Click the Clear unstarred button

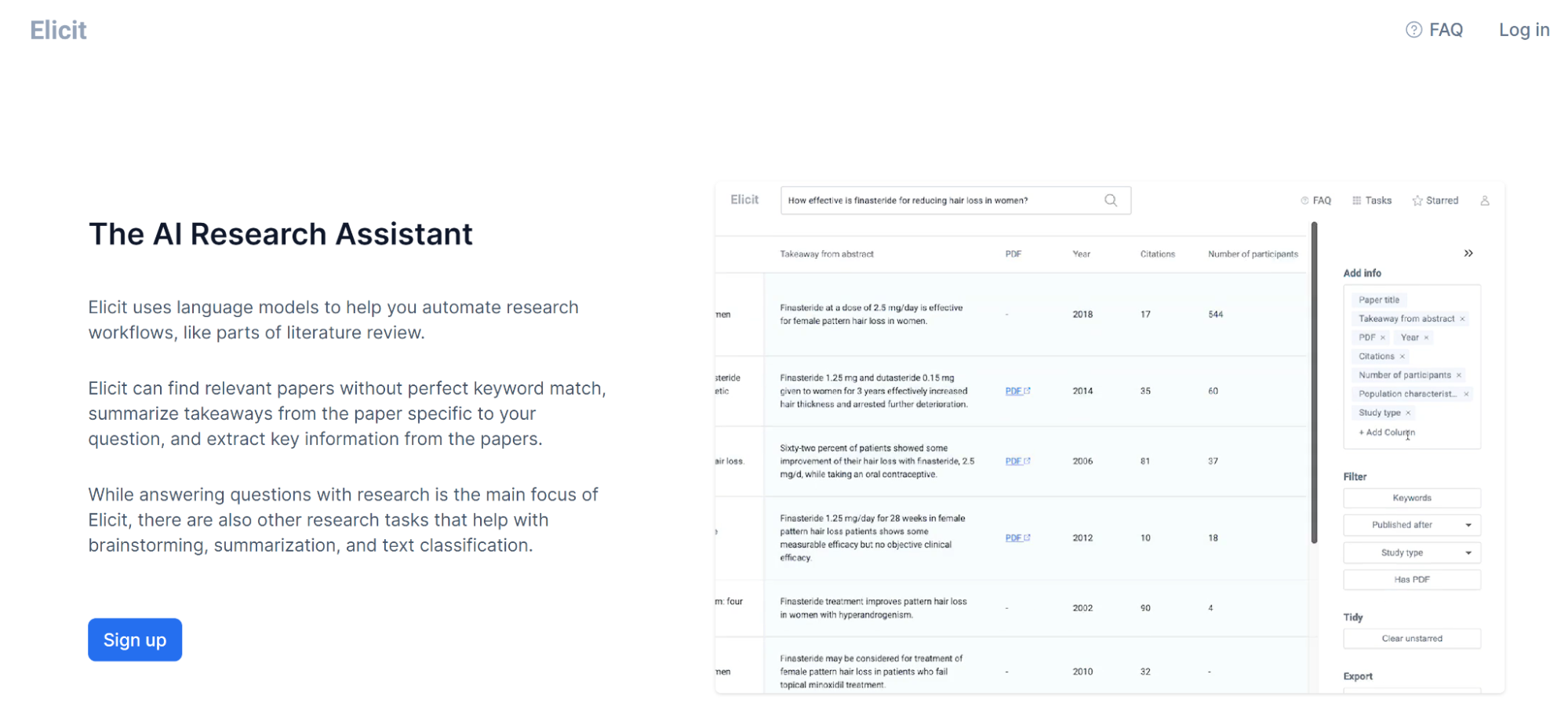coord(1411,639)
